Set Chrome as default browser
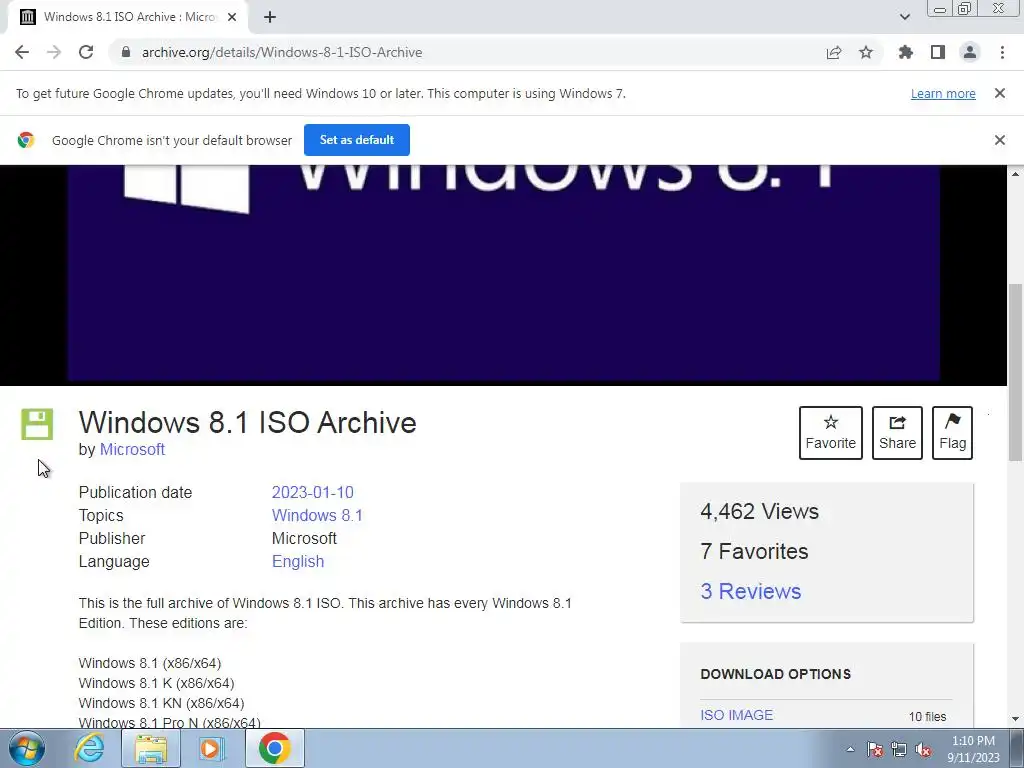 click(x=357, y=140)
